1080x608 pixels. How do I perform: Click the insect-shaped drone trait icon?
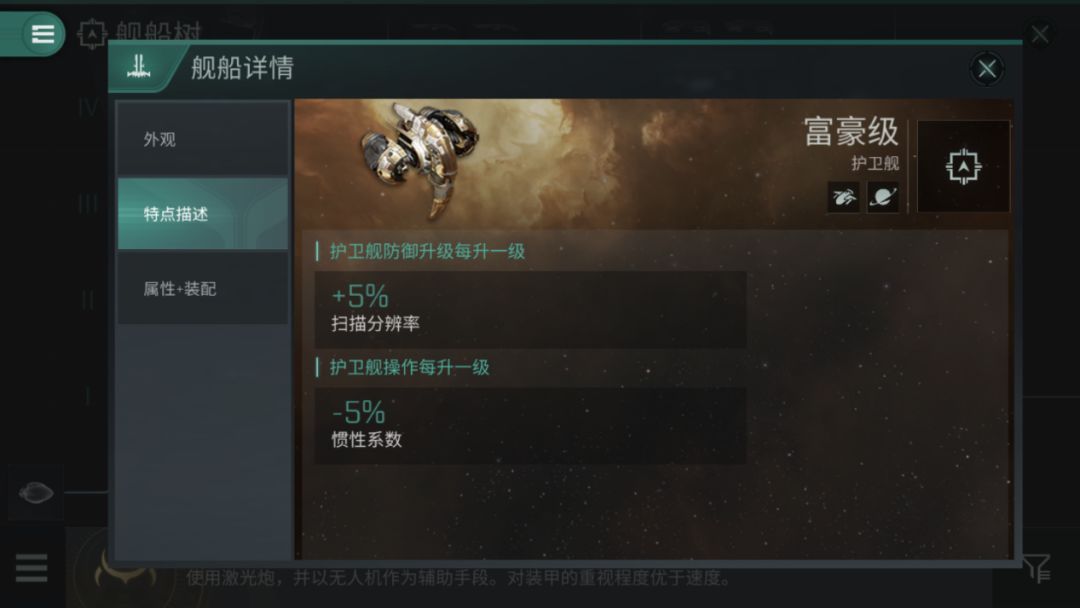click(x=844, y=198)
